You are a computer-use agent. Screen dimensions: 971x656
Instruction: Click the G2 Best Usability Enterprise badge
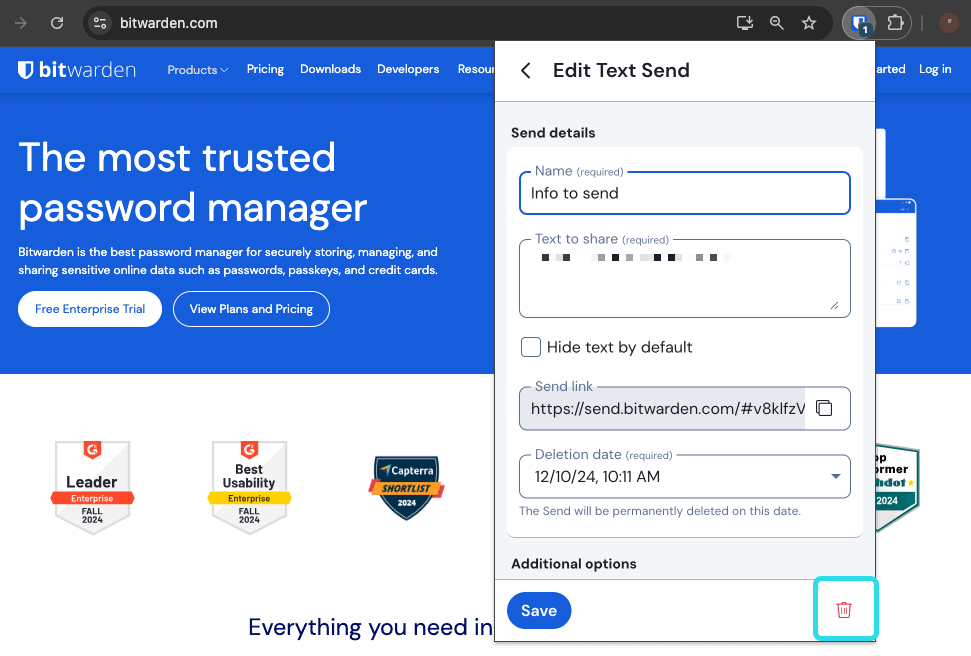click(x=249, y=487)
